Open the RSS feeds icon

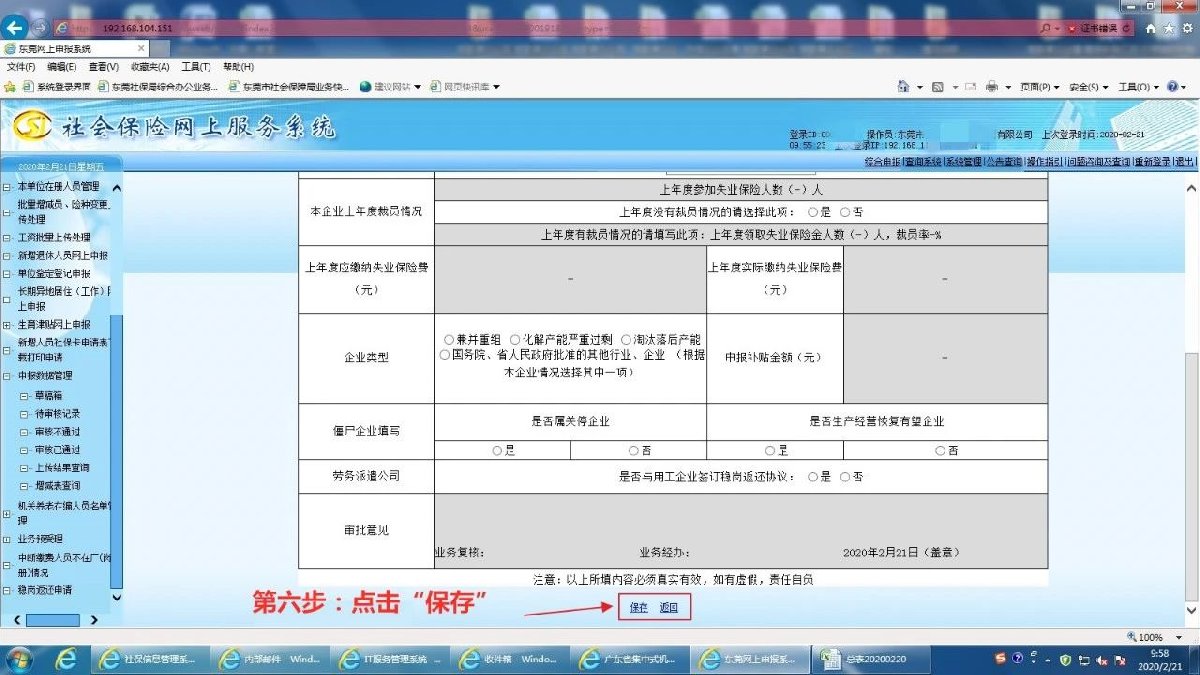click(938, 87)
